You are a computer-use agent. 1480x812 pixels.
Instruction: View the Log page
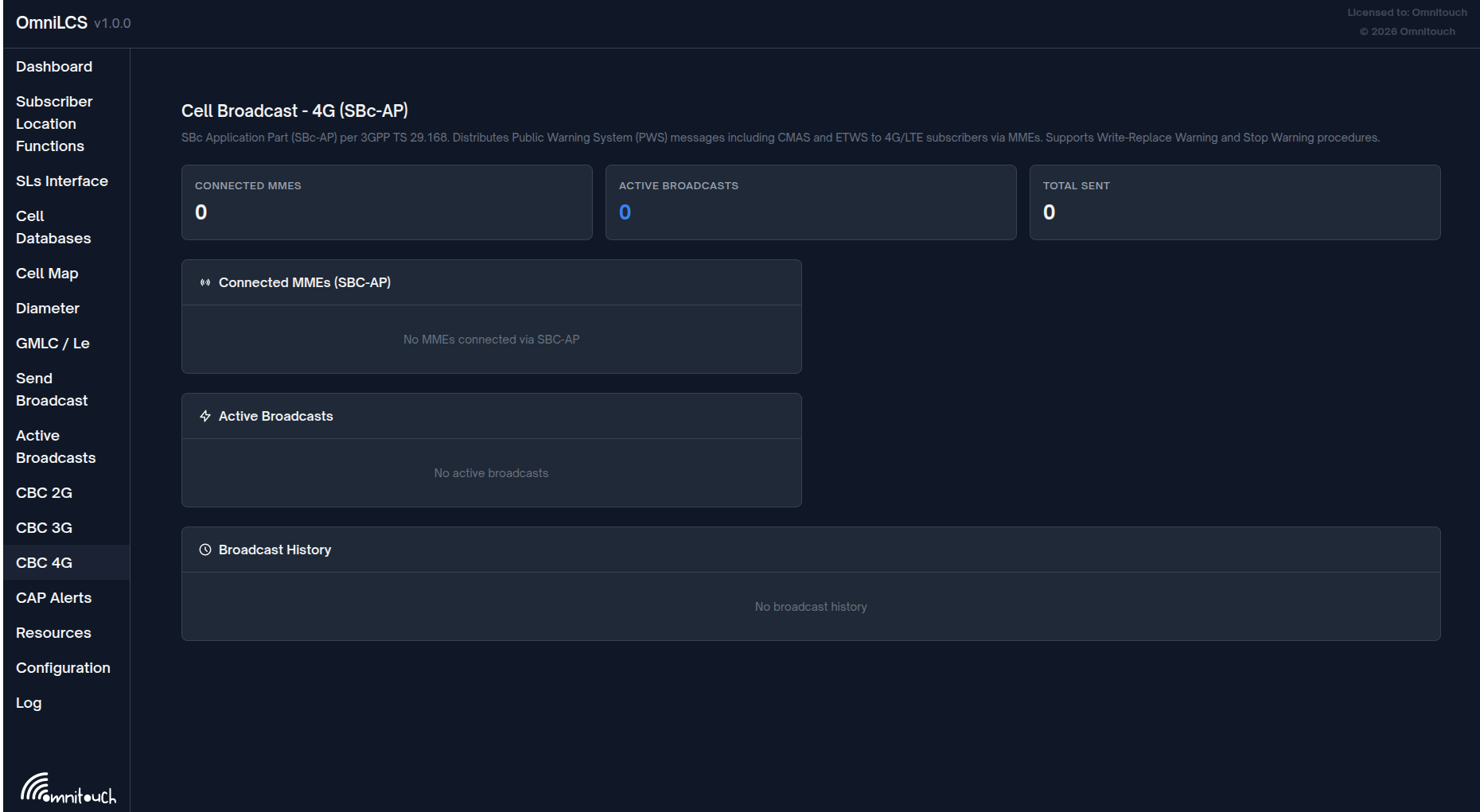29,703
